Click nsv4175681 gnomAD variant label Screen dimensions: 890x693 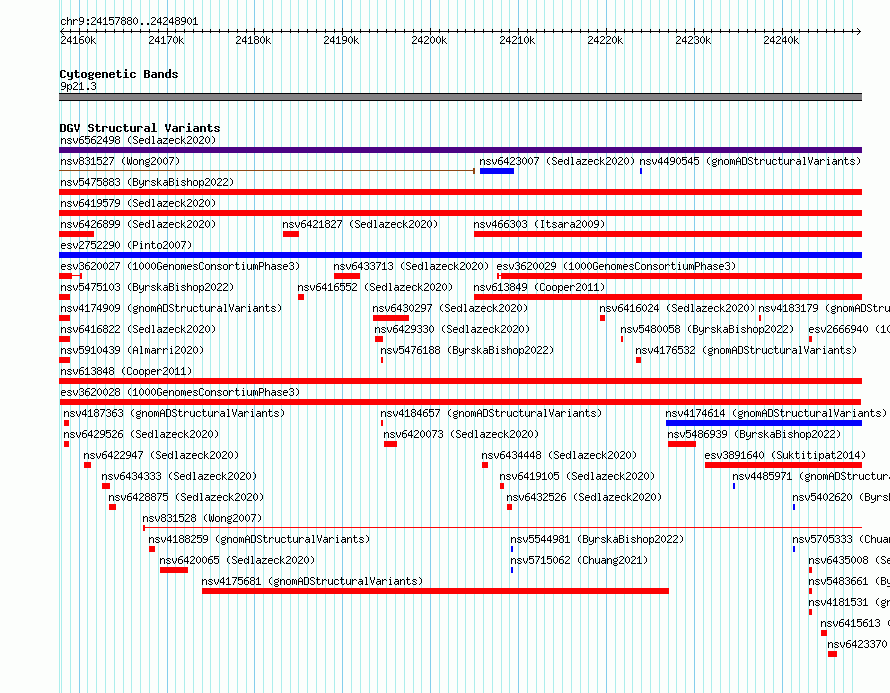pyautogui.click(x=312, y=581)
